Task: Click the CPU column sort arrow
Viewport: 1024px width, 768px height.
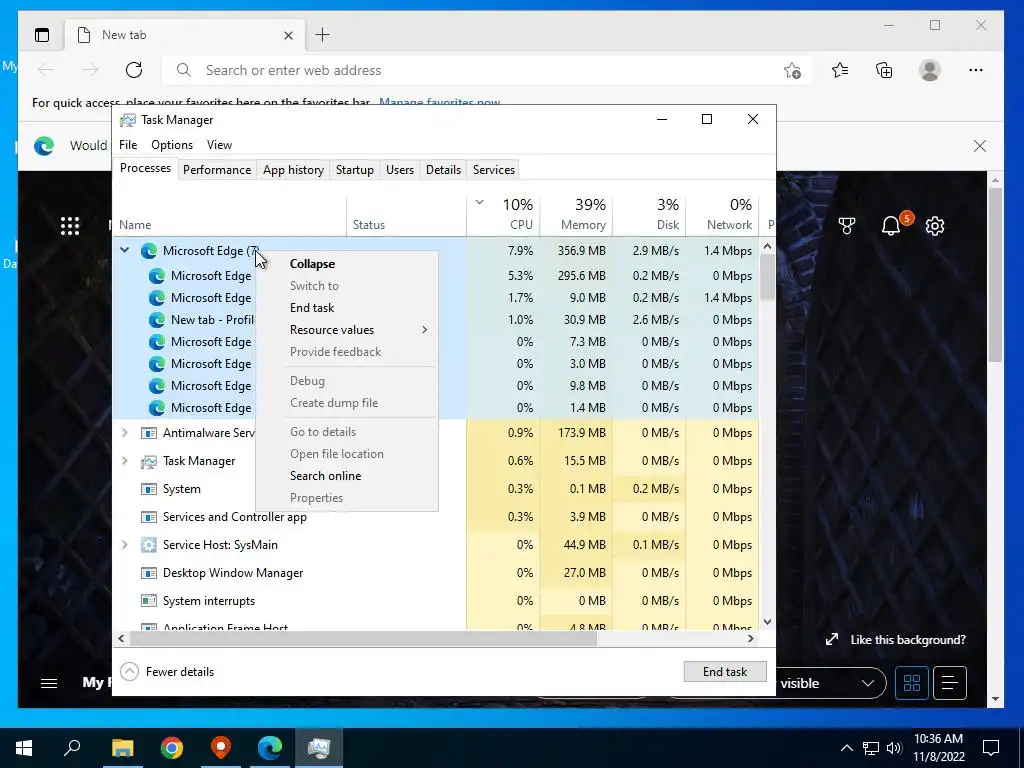Action: [x=479, y=202]
